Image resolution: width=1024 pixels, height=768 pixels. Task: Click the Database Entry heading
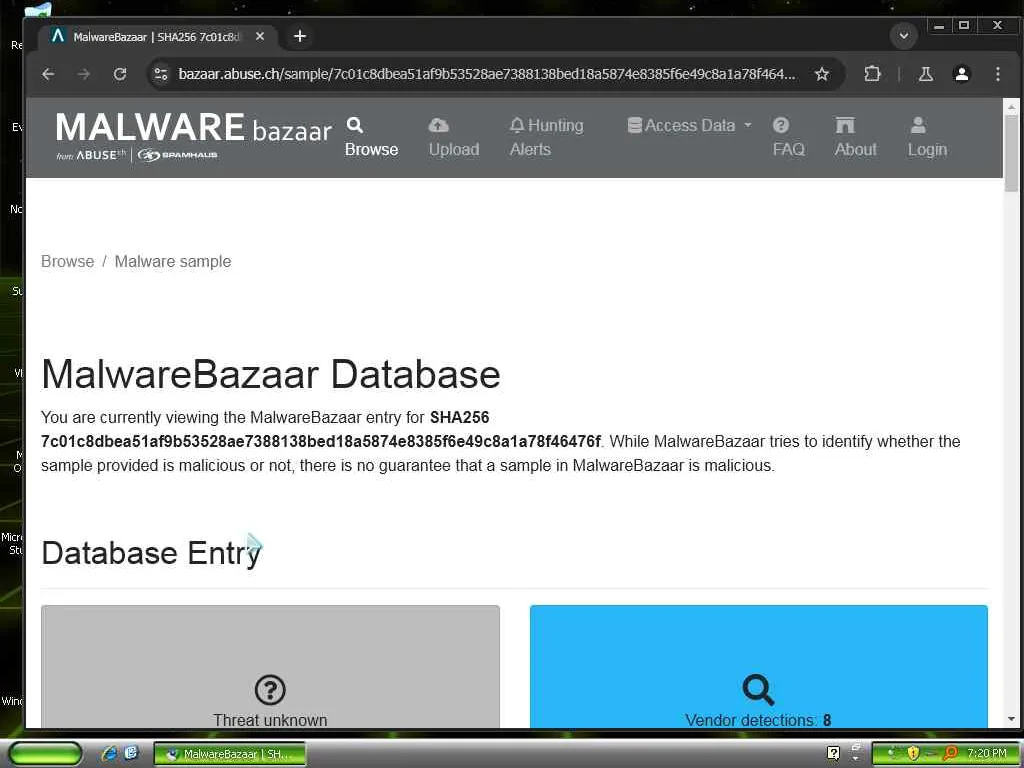click(151, 553)
